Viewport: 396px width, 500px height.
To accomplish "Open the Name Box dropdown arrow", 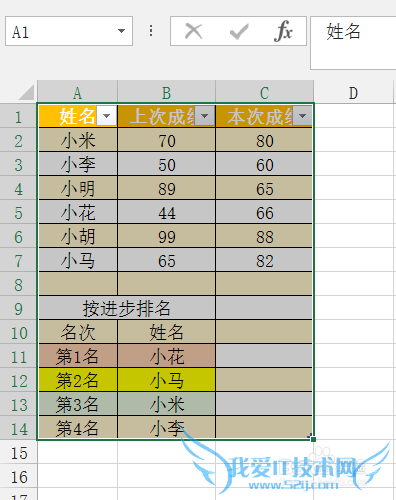I will click(121, 31).
